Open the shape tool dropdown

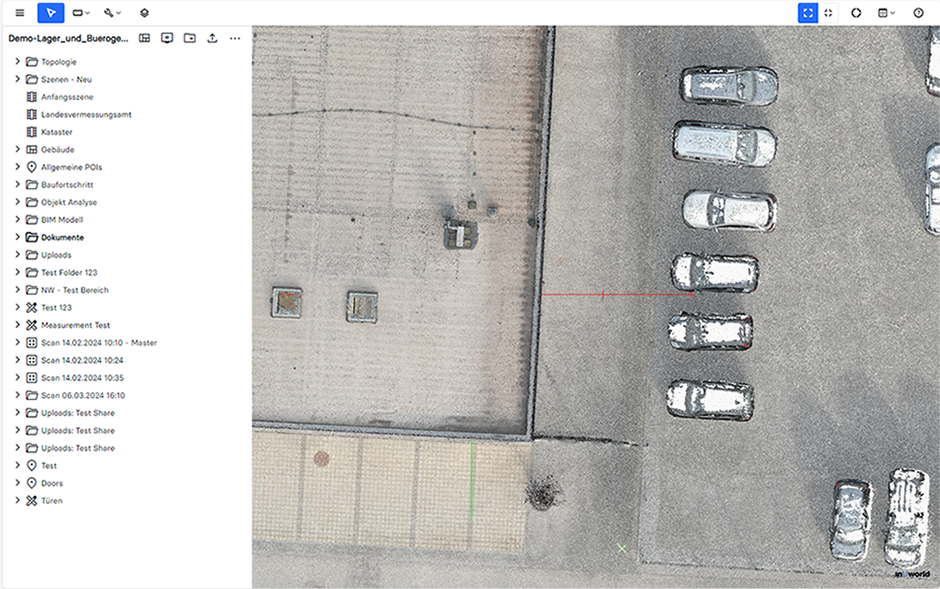[81, 13]
